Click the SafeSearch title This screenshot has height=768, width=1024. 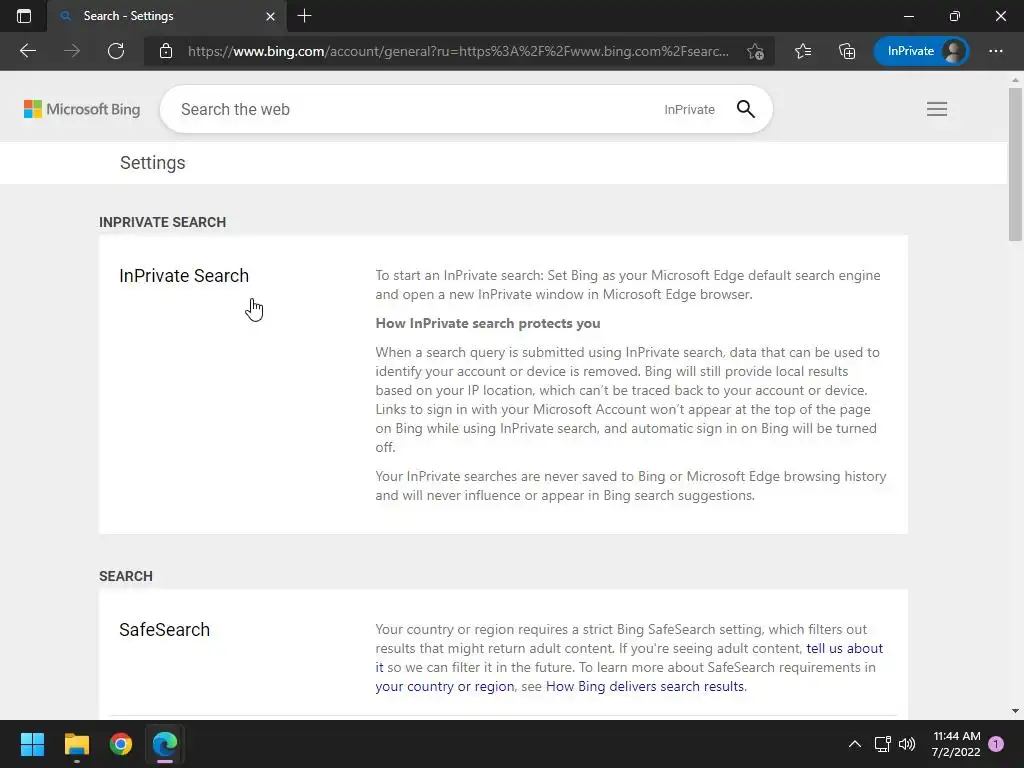coord(165,630)
